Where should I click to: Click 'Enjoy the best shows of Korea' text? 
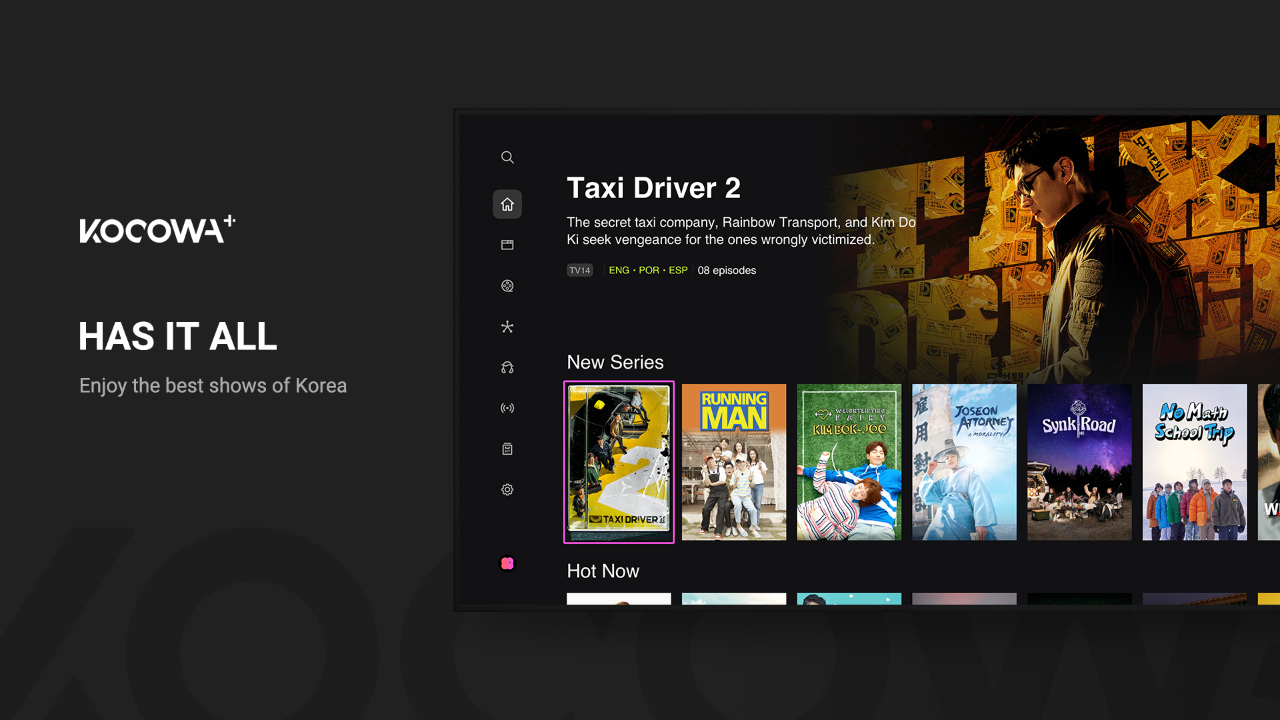(x=213, y=385)
